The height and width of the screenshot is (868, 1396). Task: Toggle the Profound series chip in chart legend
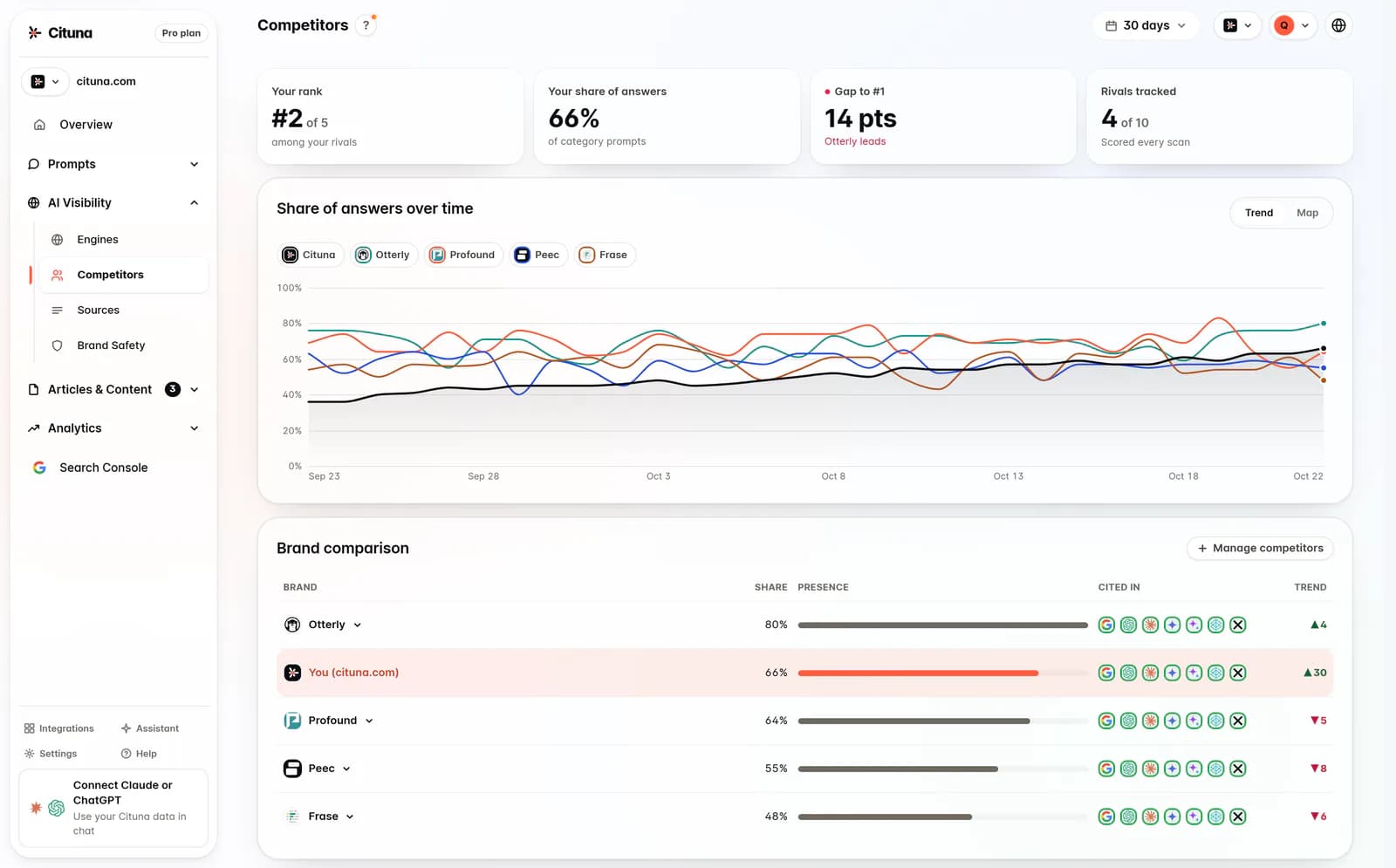click(x=463, y=255)
